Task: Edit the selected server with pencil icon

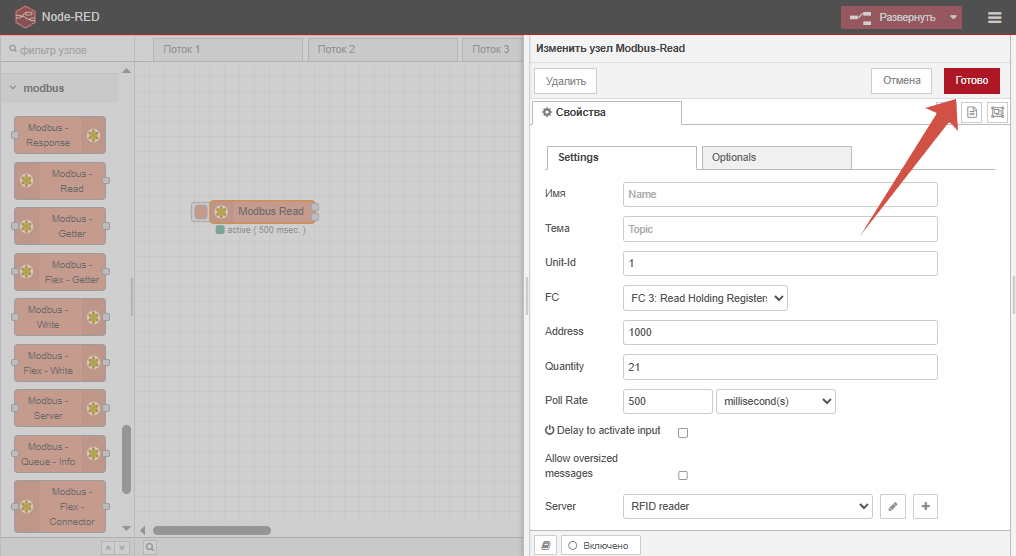Action: tap(893, 506)
